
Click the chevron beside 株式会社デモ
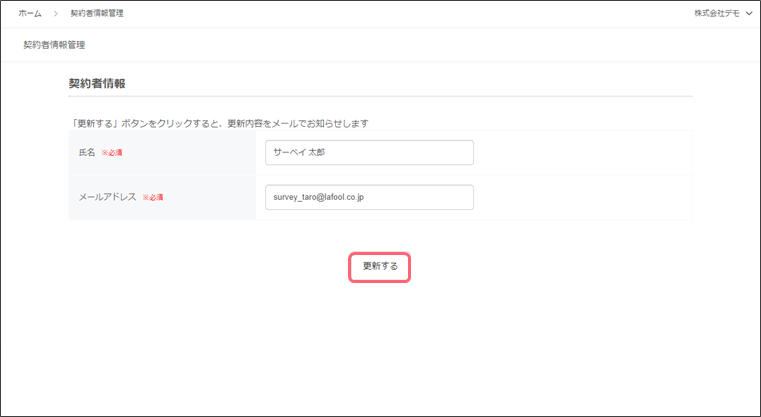[x=749, y=14]
